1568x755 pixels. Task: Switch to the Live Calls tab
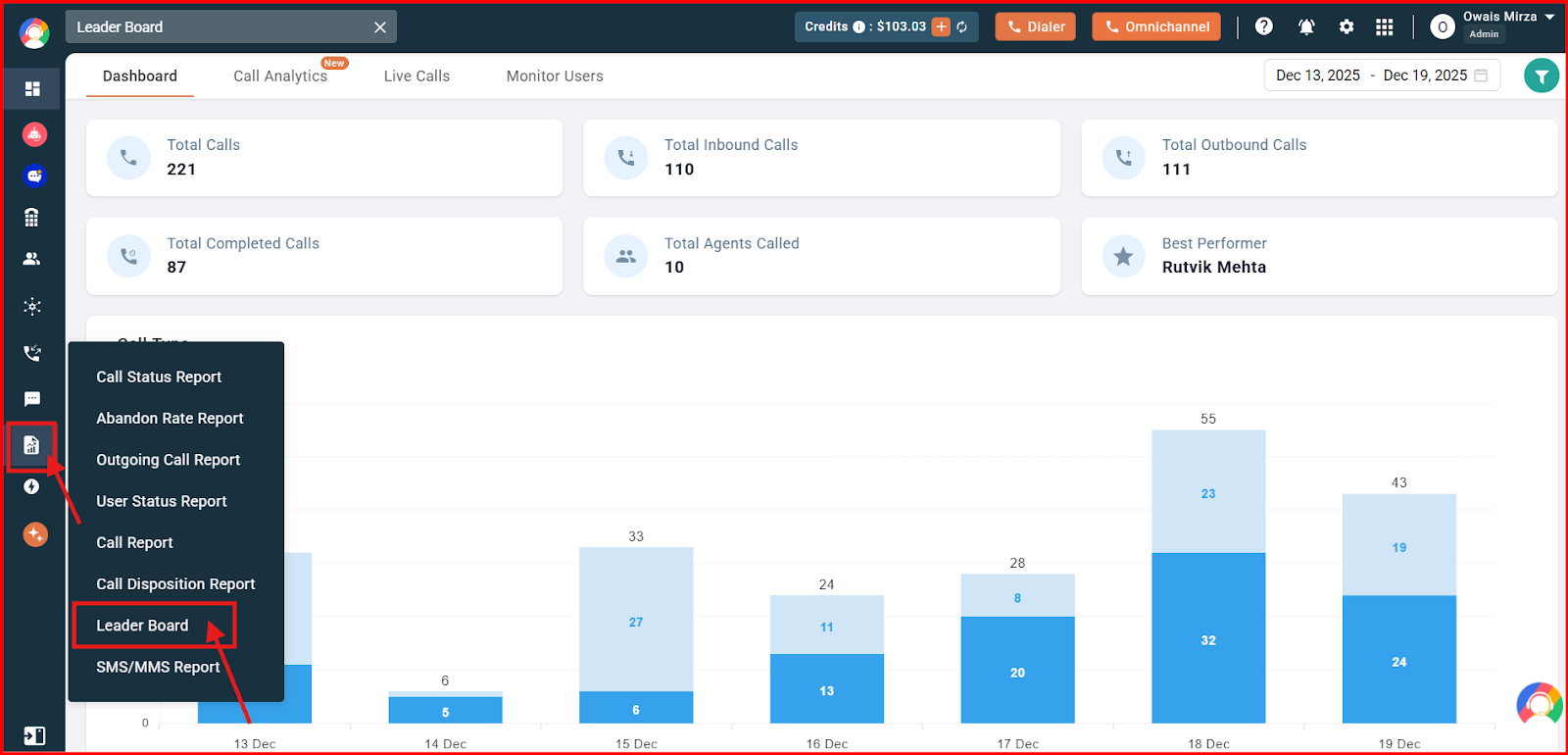(x=416, y=76)
